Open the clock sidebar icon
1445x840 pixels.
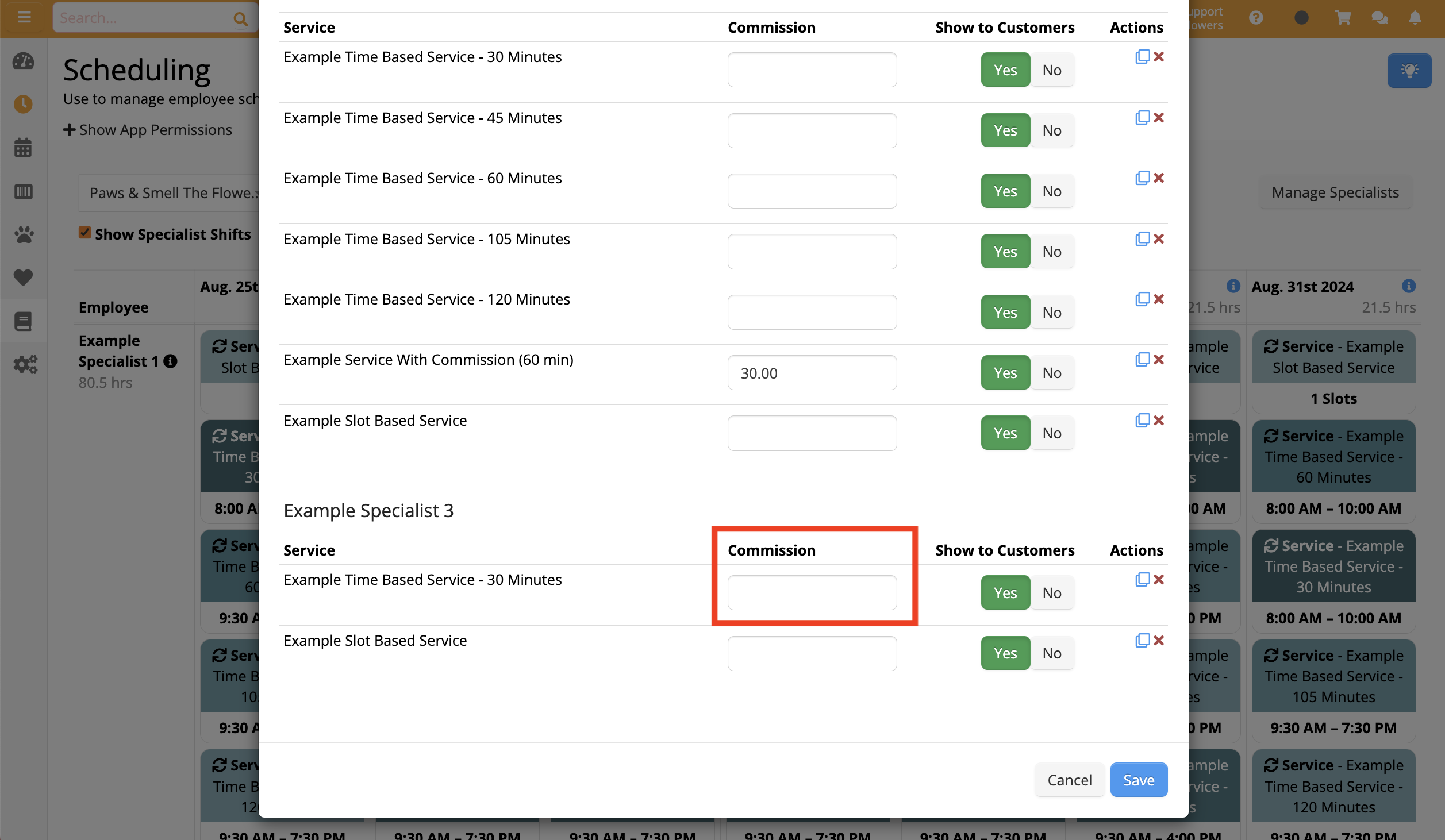(x=24, y=104)
